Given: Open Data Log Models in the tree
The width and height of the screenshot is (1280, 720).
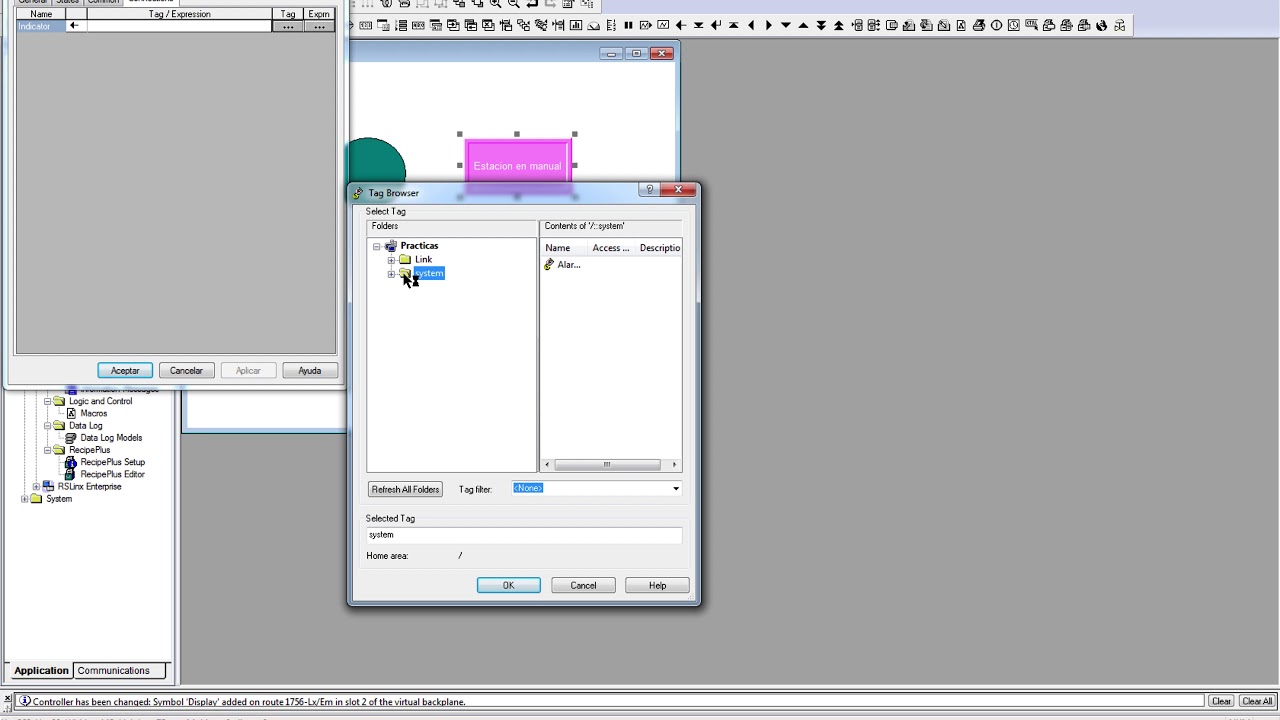Looking at the screenshot, I should click(111, 438).
